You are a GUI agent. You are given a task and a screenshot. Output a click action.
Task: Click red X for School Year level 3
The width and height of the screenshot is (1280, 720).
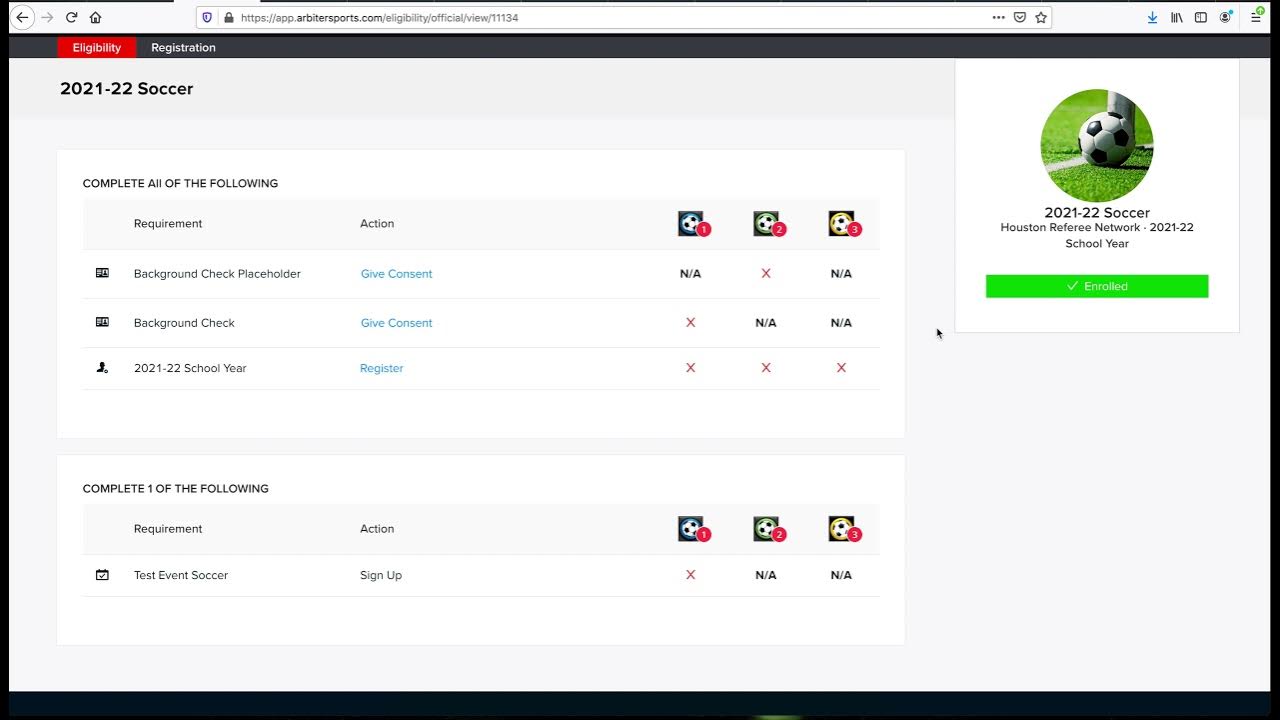(x=841, y=368)
